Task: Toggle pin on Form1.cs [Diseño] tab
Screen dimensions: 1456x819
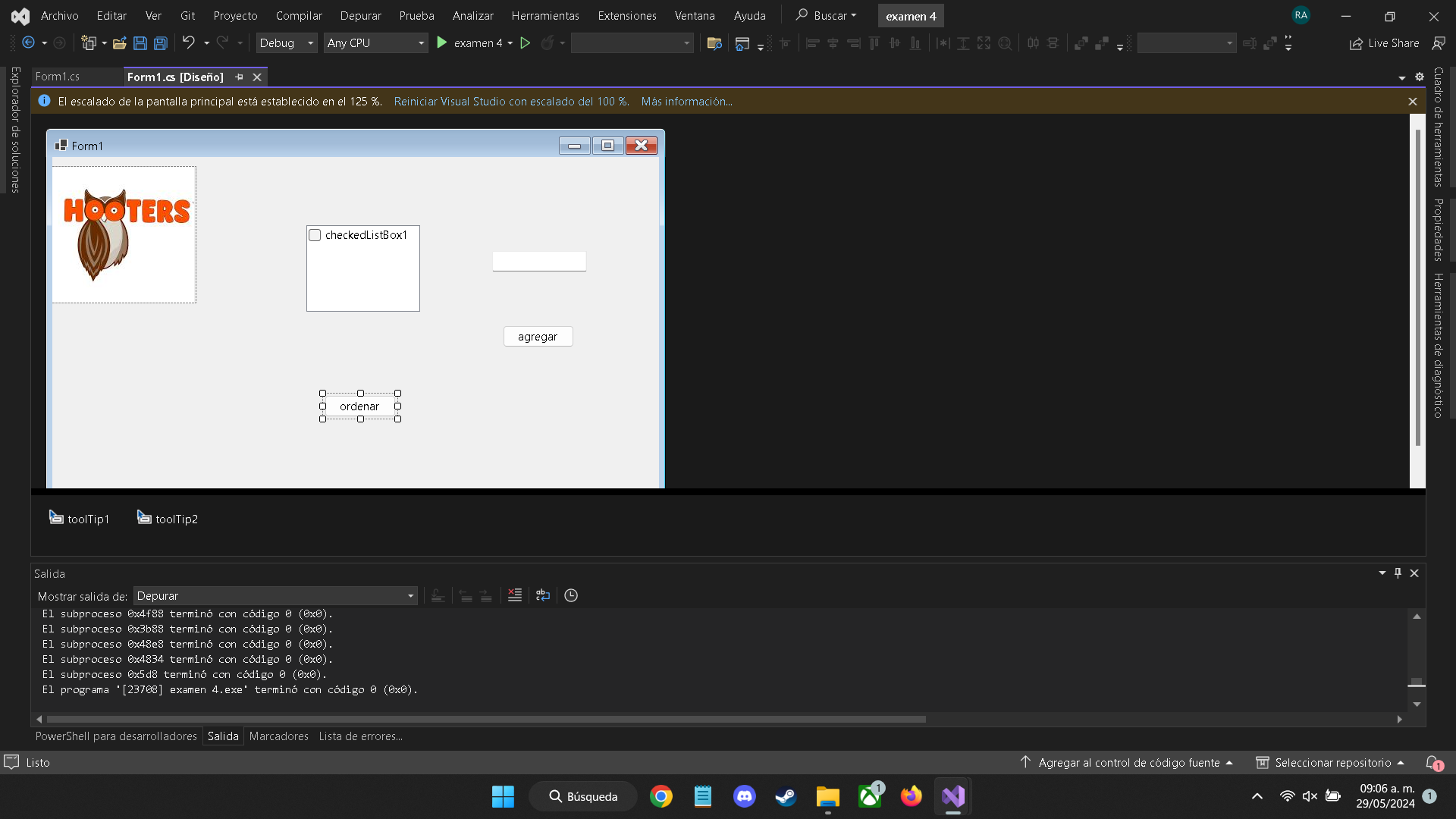Action: point(240,77)
